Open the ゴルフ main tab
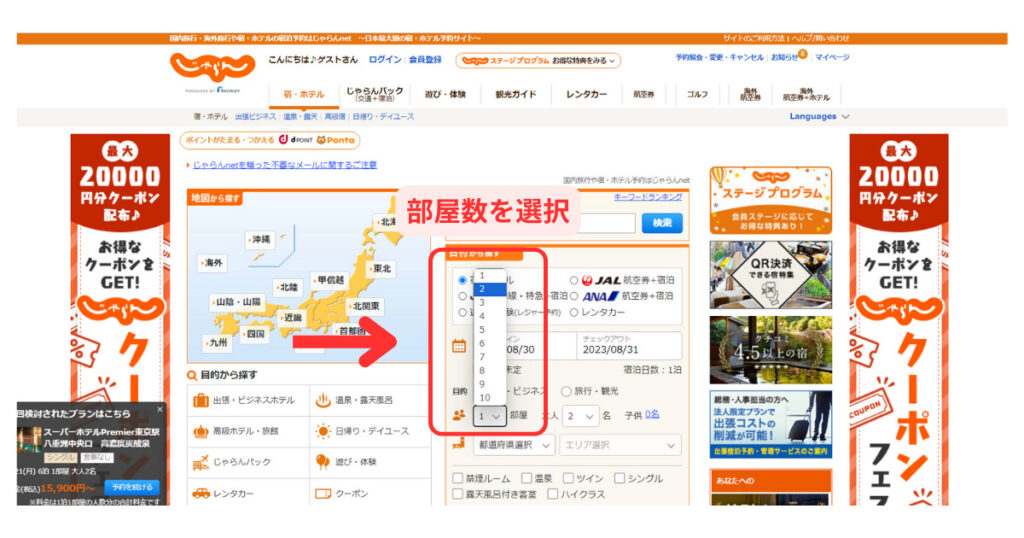The height and width of the screenshot is (538, 1024). click(697, 95)
